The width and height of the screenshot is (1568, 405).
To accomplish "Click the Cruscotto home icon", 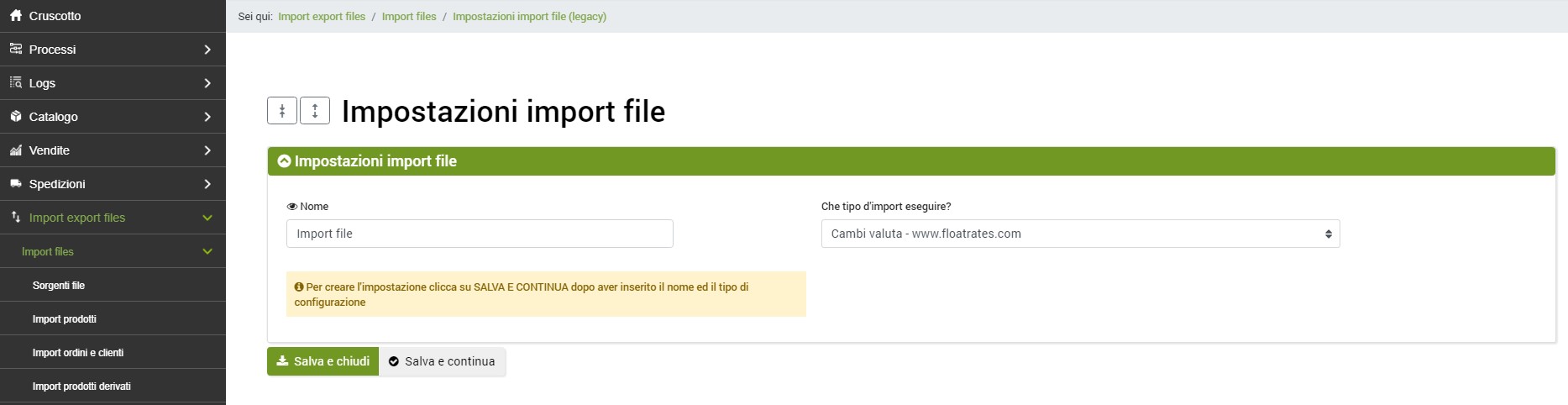I will pyautogui.click(x=16, y=16).
